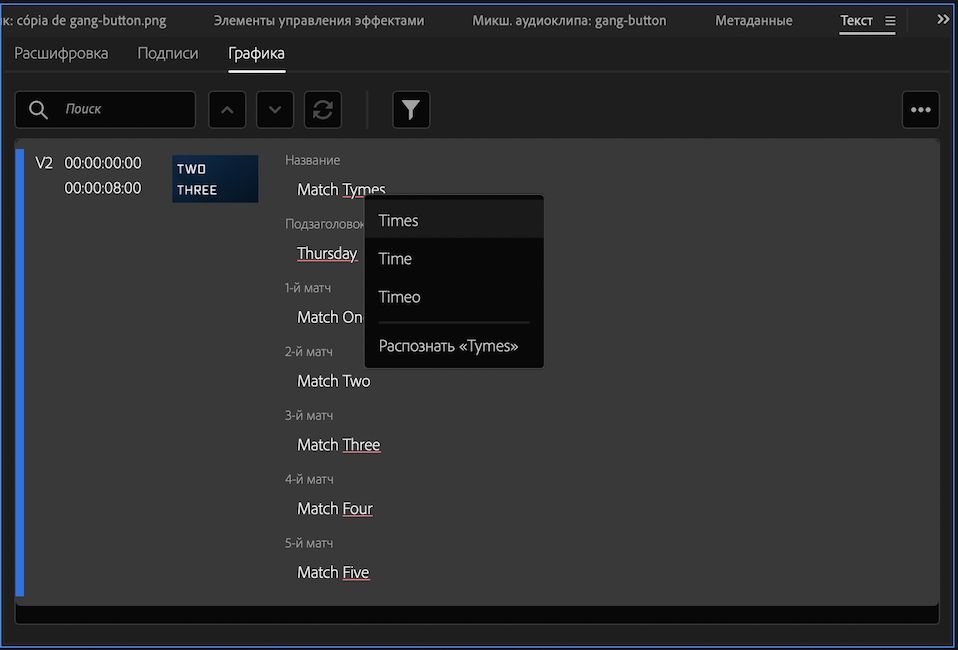Viewport: 958px width, 650px height.
Task: Open Микш. аудиоклипа: gang-button tab
Action: pos(569,21)
